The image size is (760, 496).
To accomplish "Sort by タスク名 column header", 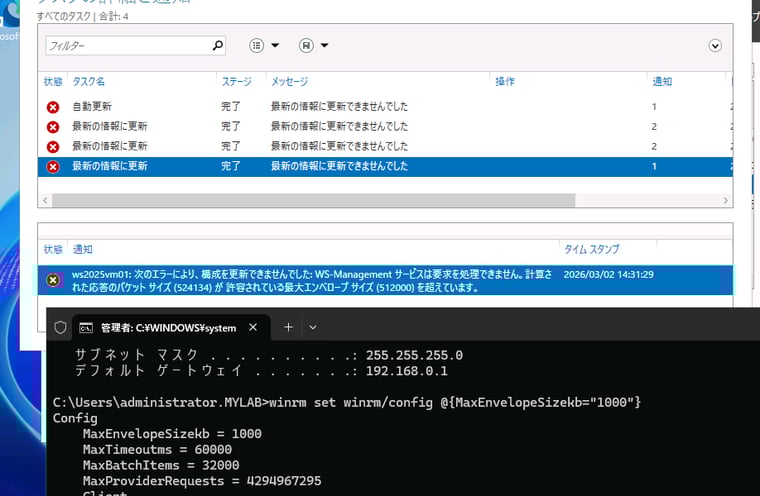I will (89, 81).
